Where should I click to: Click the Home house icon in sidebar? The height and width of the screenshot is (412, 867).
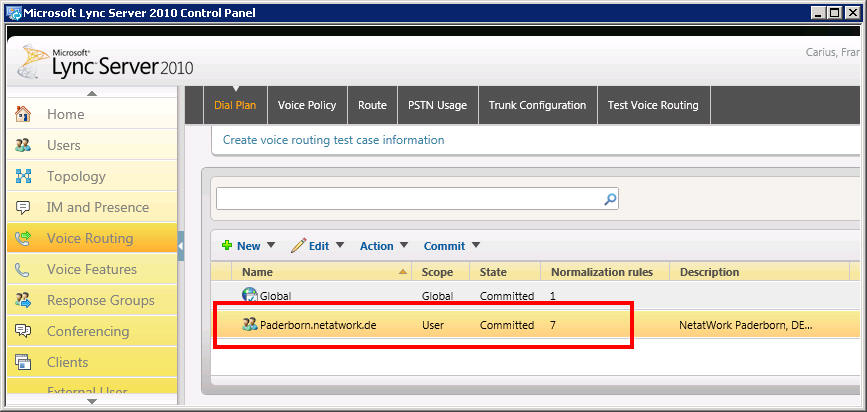[x=23, y=114]
